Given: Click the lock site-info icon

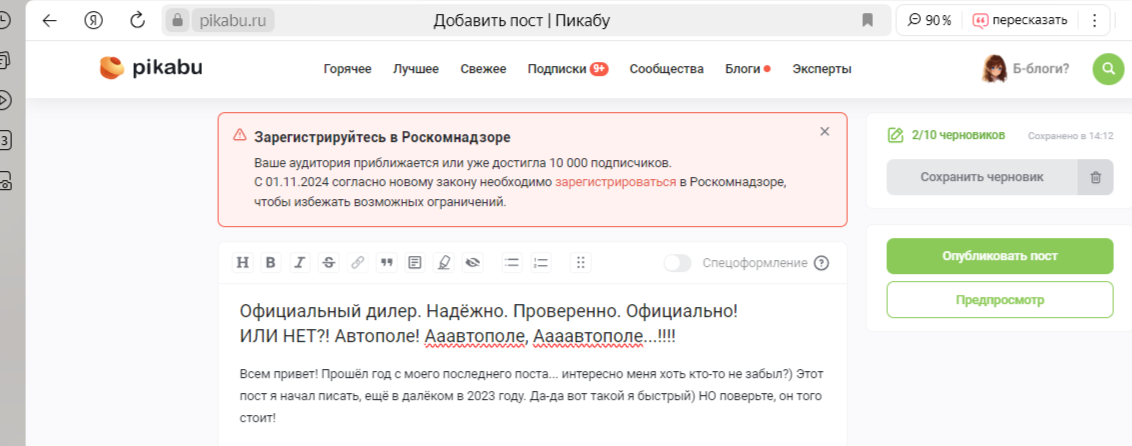Looking at the screenshot, I should click(176, 20).
